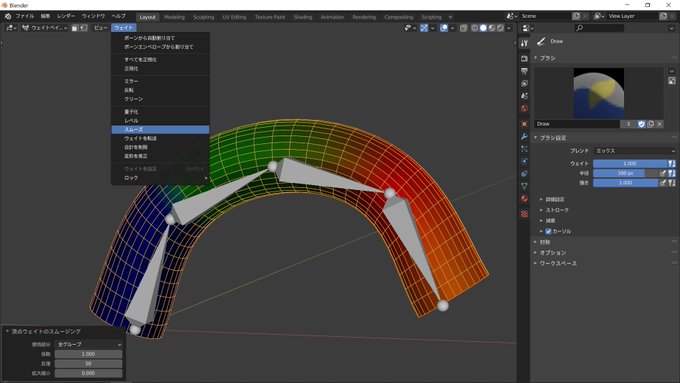Image resolution: width=680 pixels, height=383 pixels.
Task: Open the editor type dropdown in viewport
Action: pyautogui.click(x=11, y=28)
